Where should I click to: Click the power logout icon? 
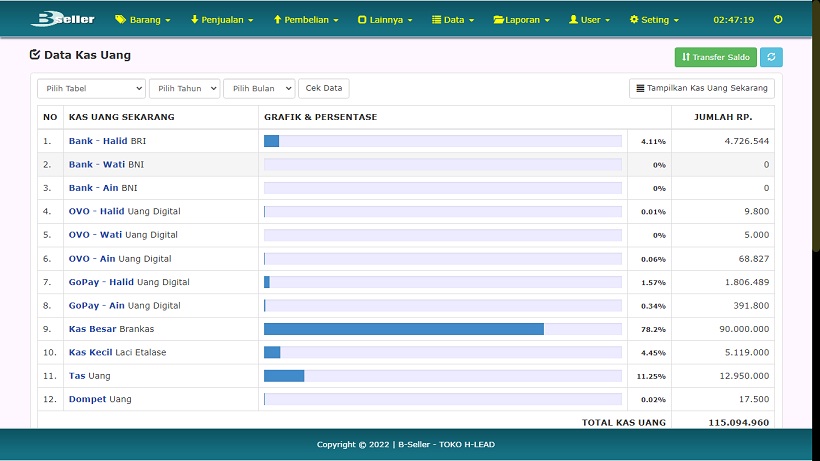tap(778, 19)
